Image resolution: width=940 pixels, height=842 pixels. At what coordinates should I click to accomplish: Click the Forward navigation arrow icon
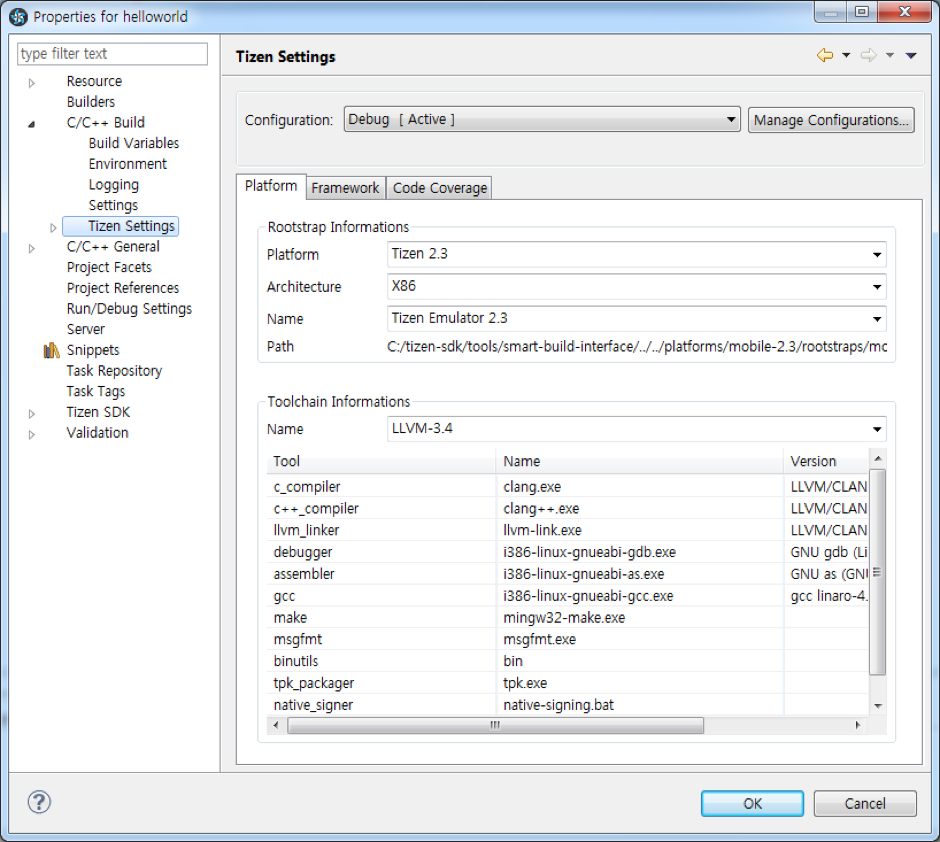pos(869,55)
